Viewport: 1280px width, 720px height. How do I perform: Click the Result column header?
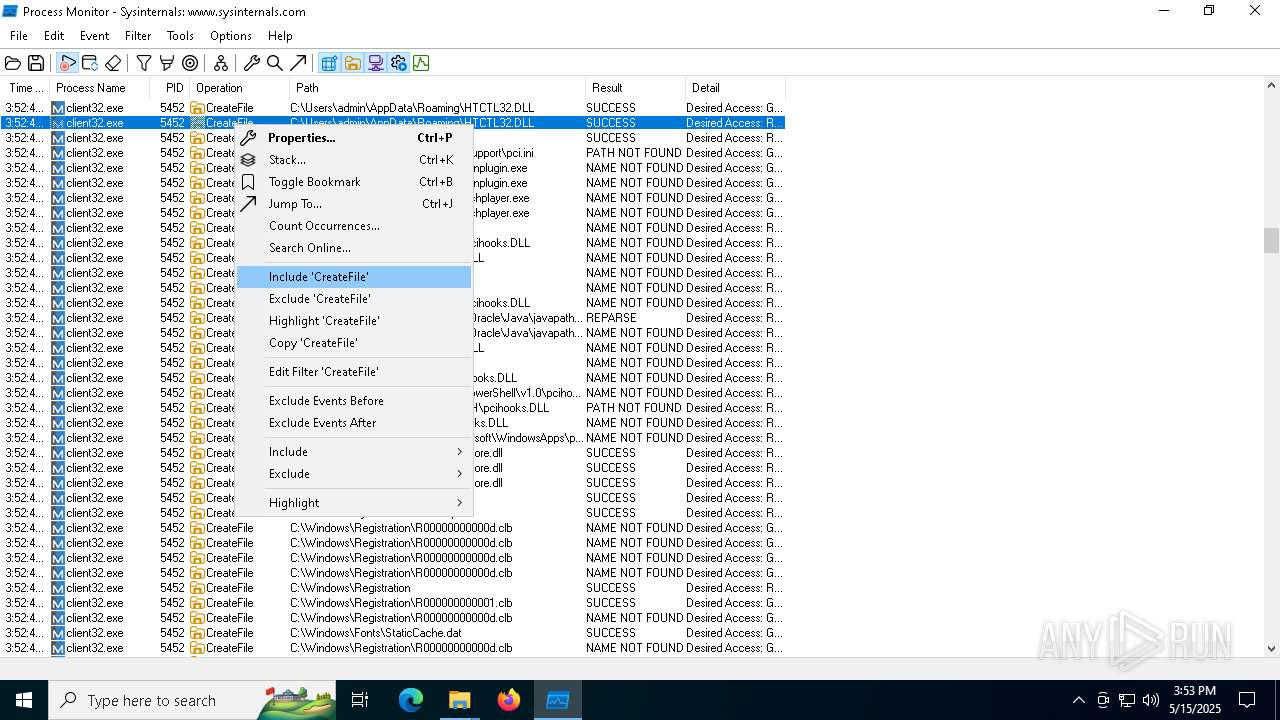635,88
